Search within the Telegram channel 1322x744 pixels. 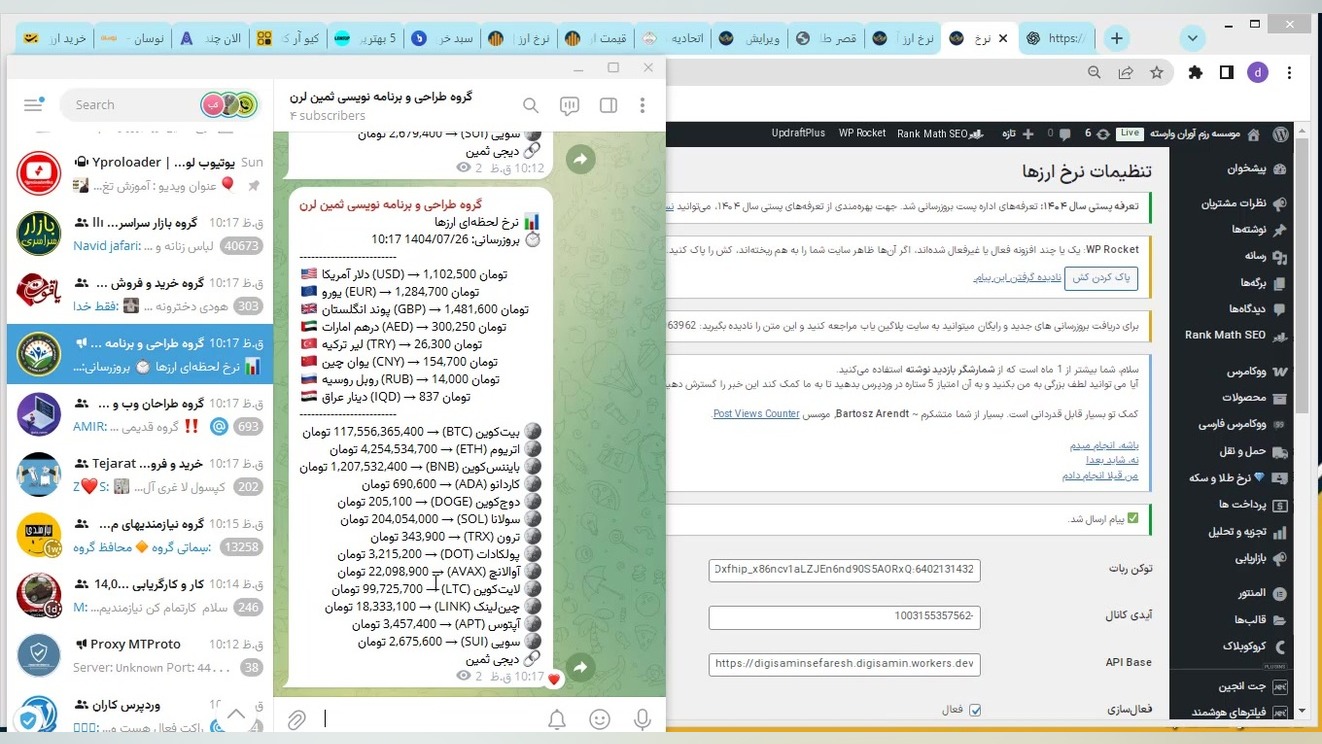point(531,106)
